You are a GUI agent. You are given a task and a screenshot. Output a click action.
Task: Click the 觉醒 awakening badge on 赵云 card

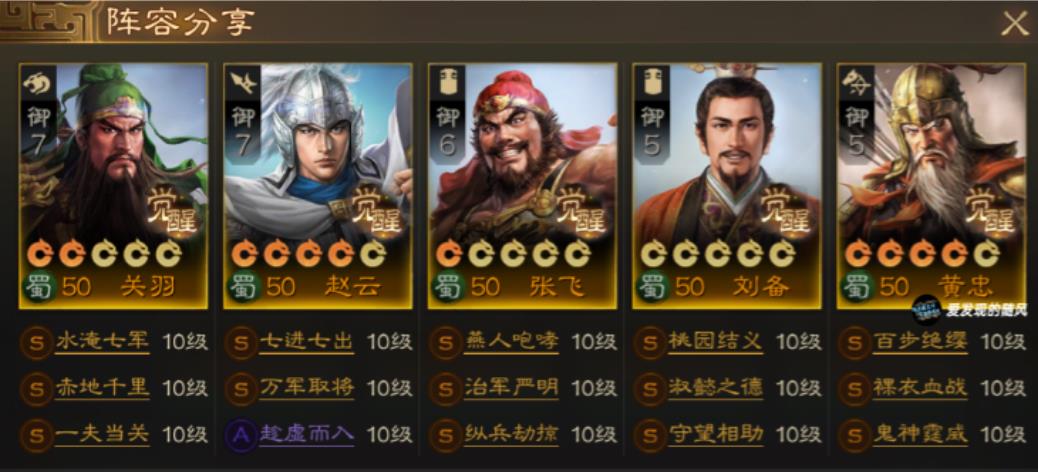pyautogui.click(x=377, y=211)
